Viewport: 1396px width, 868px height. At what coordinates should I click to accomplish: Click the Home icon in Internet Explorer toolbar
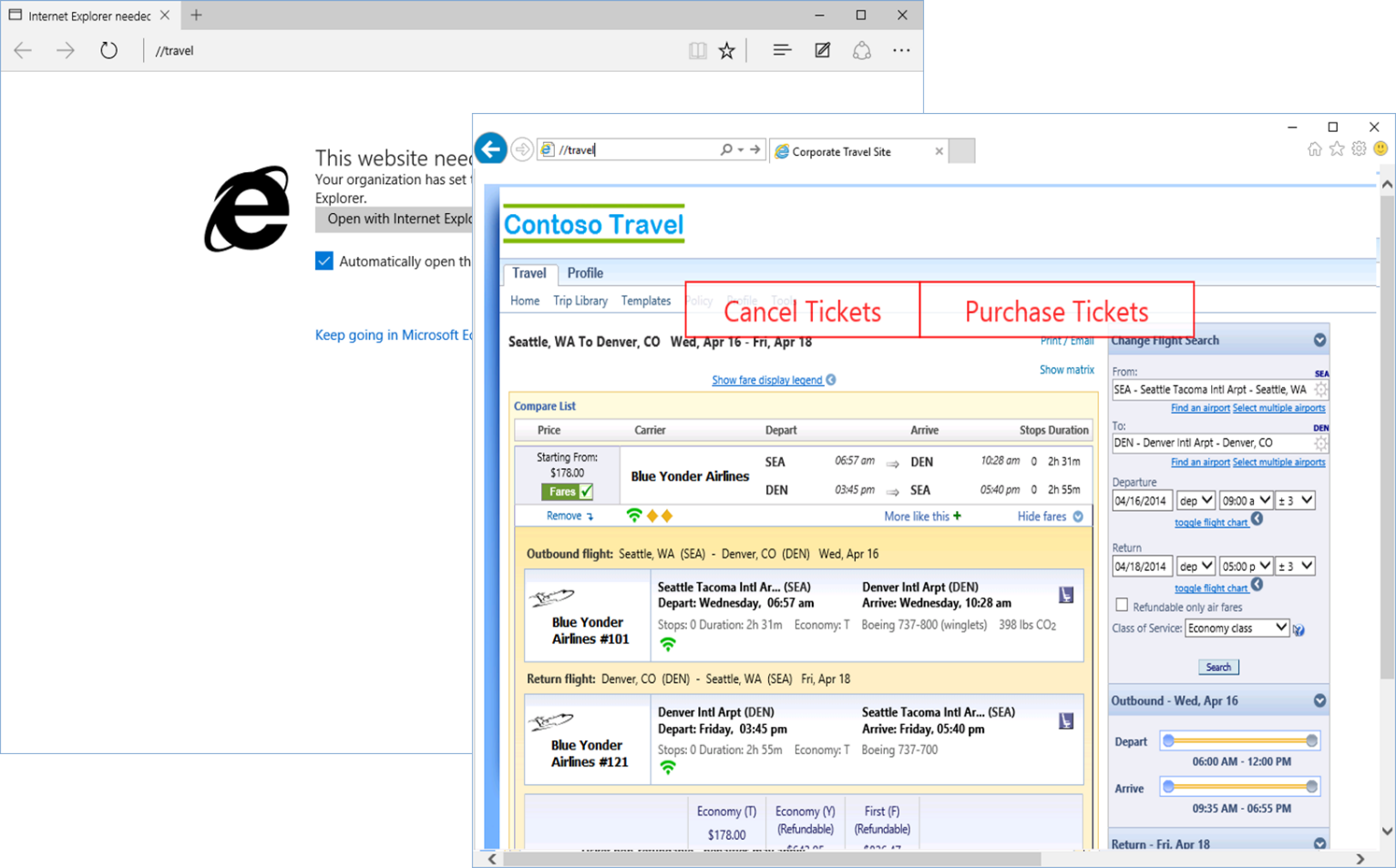click(1315, 148)
